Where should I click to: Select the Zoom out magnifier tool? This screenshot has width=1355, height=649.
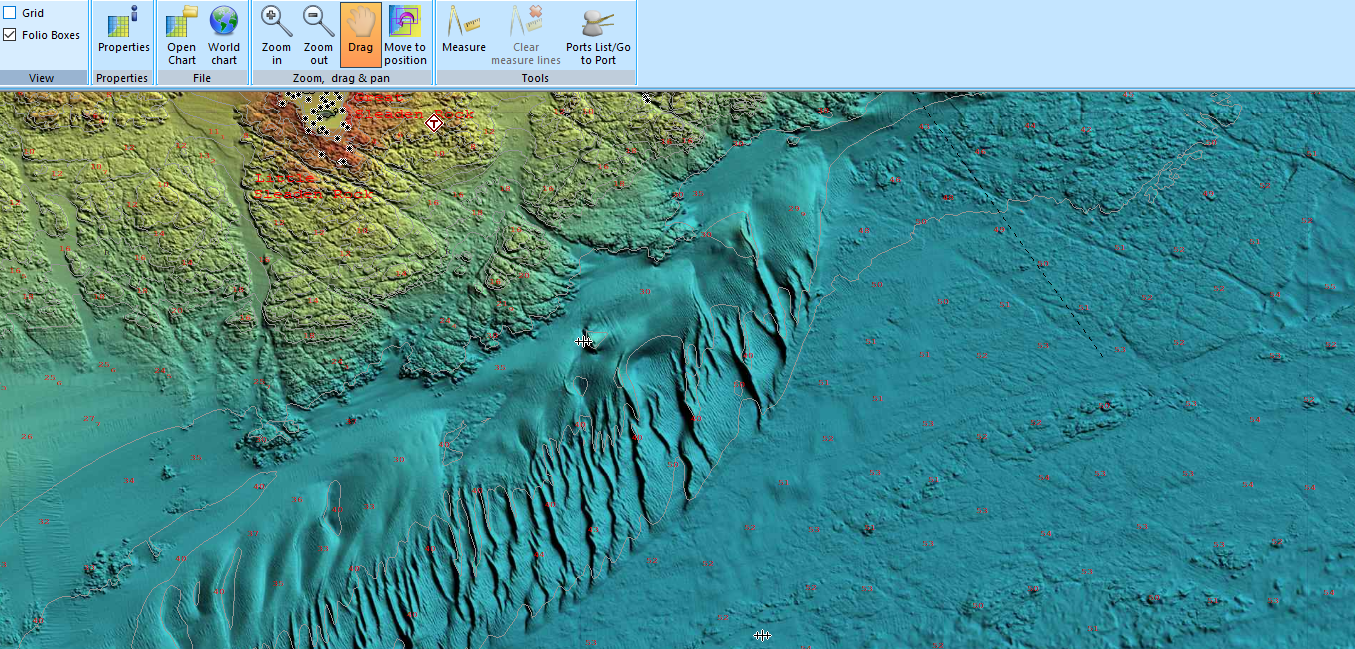318,33
